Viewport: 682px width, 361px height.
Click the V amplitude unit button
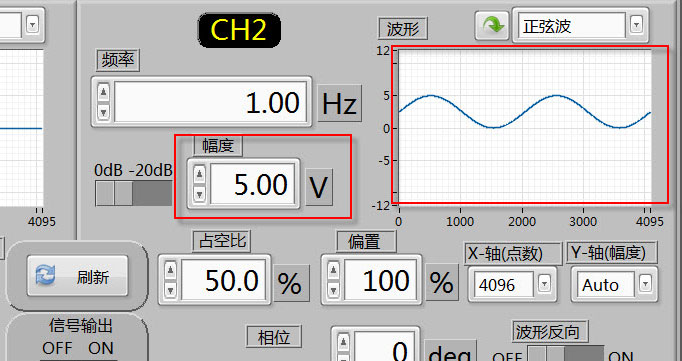tap(319, 187)
